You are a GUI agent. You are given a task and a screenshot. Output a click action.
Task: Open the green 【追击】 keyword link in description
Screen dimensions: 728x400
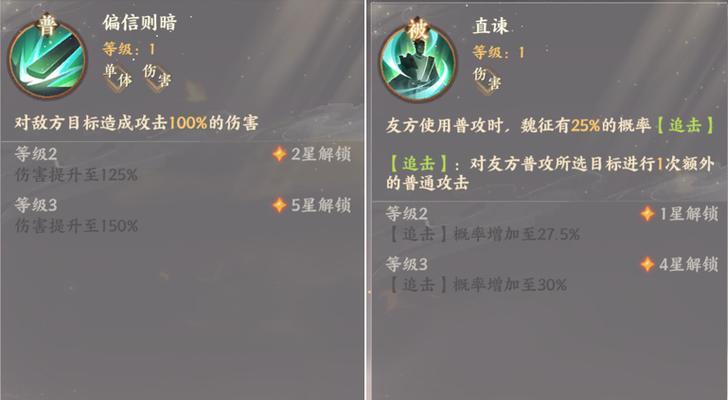(685, 126)
